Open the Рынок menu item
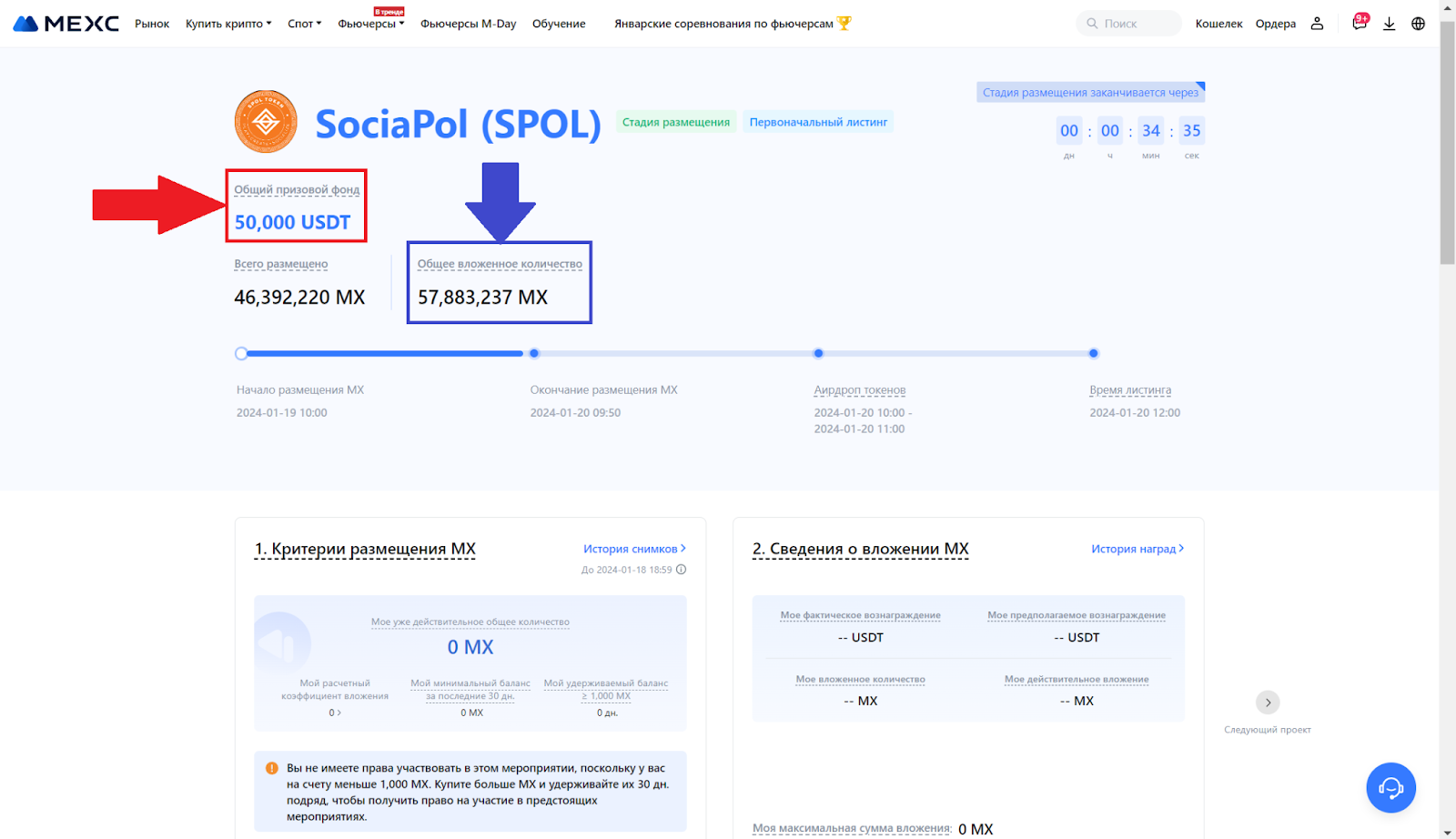1456x839 pixels. (152, 24)
